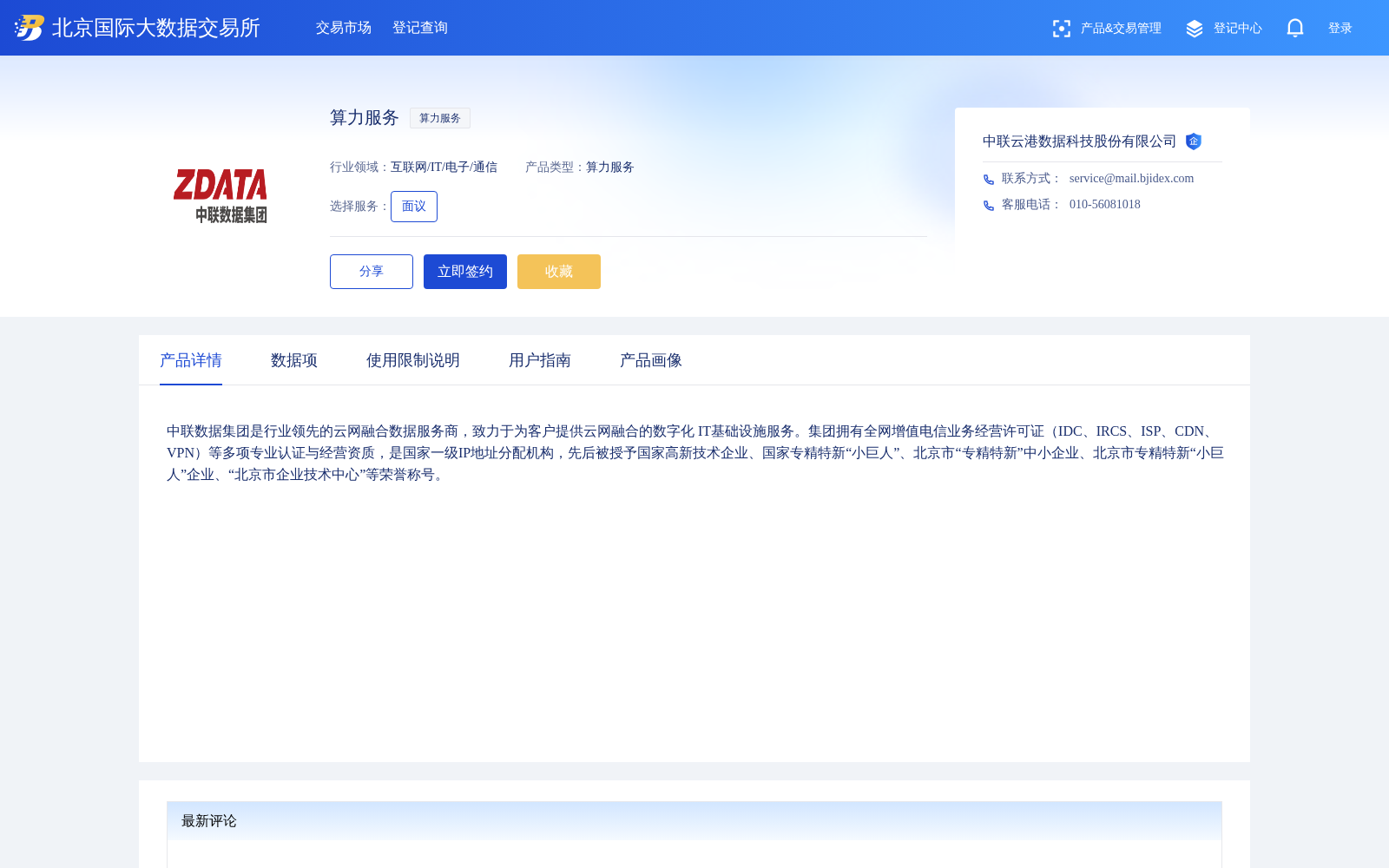Open 交易市场 in the top navigation

344,28
